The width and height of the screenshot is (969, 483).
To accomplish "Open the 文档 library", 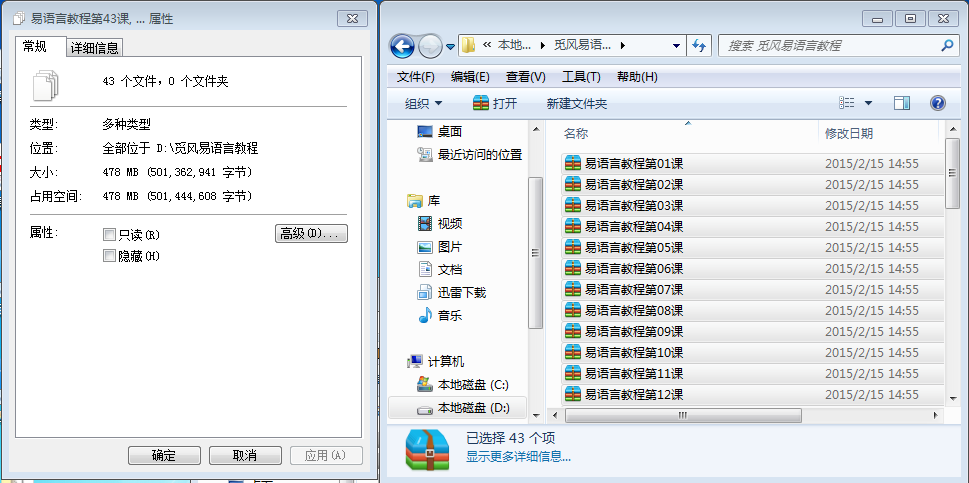I will point(450,269).
